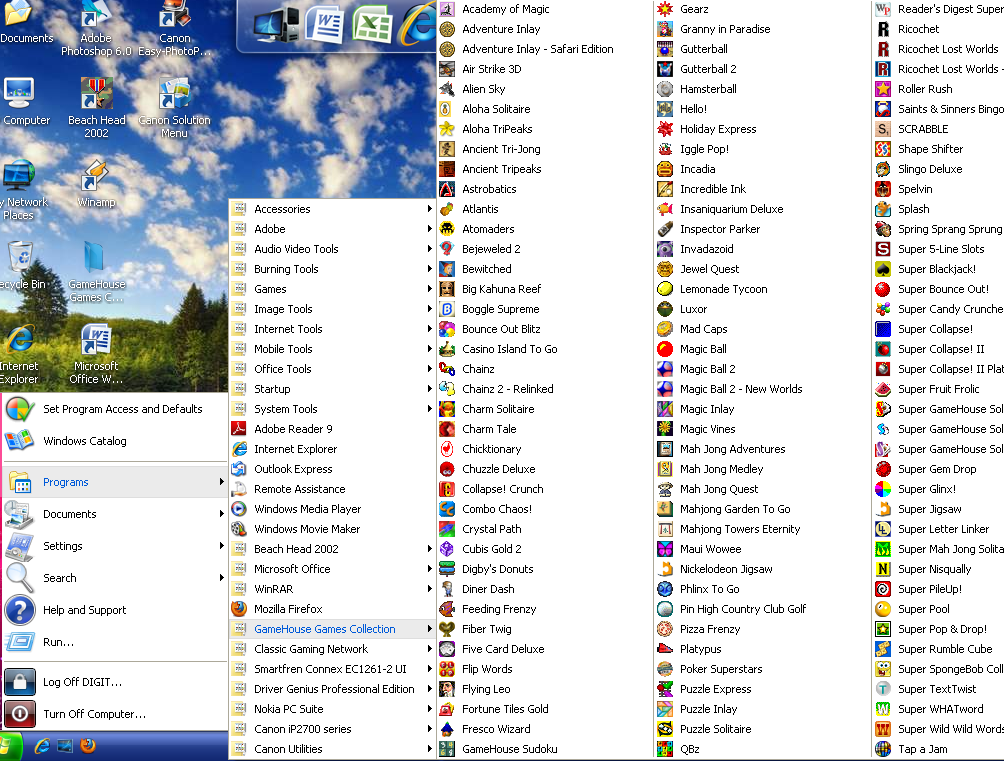Launch Platypus game icon

665,649
